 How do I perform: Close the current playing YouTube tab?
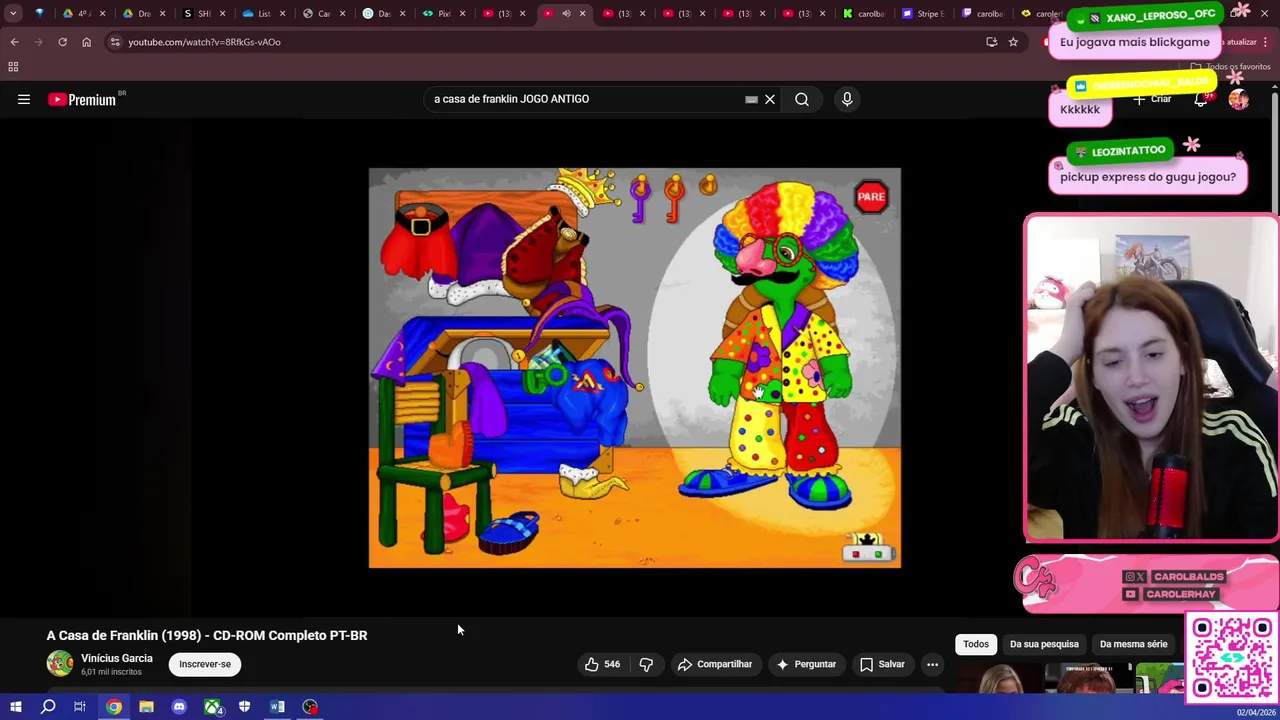(582, 14)
